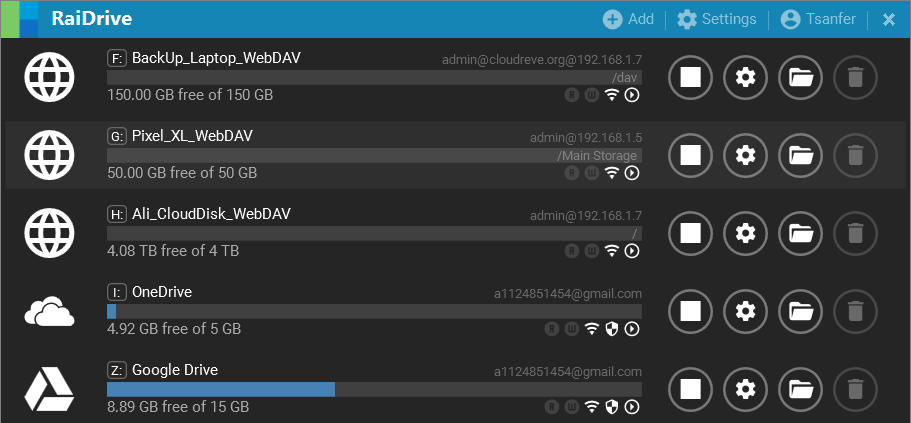
Task: Open the Ali_CloudDisk_WebDAV folder in Explorer
Action: pos(800,233)
